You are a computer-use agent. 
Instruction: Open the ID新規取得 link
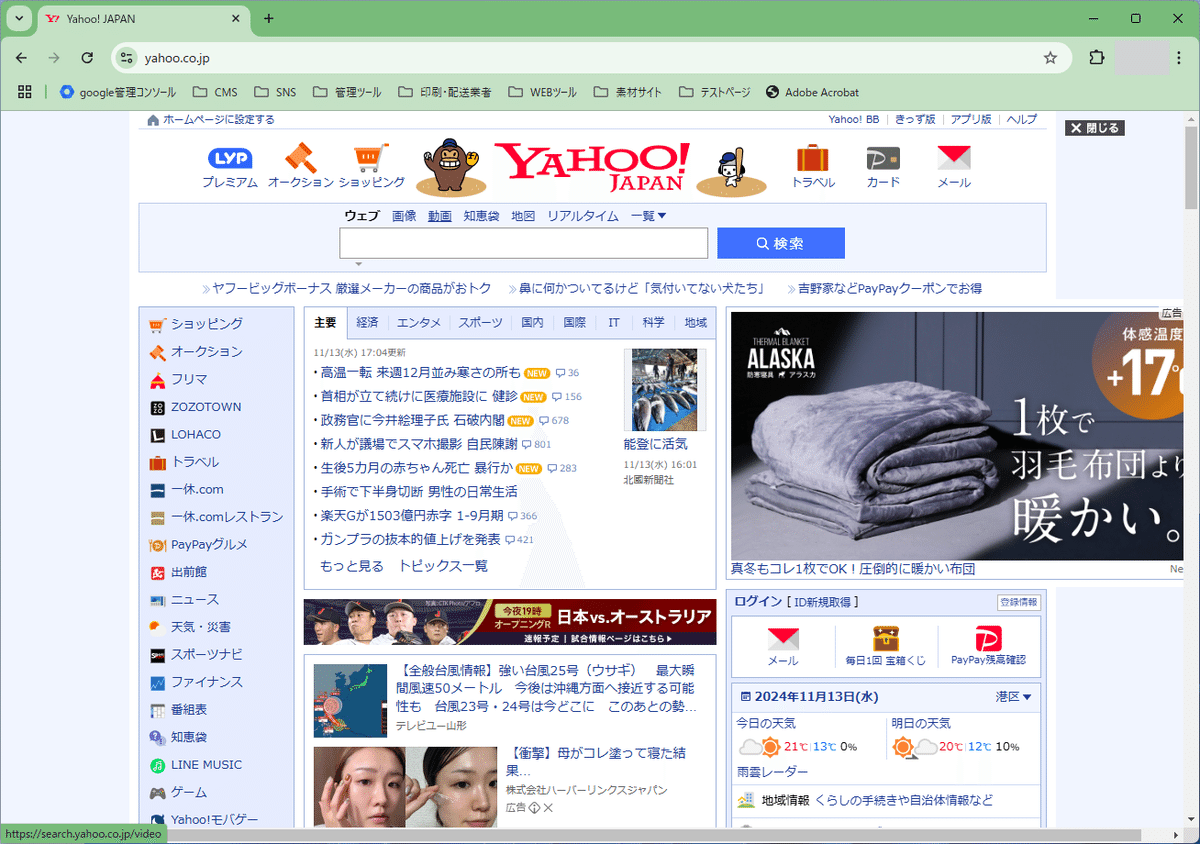coord(822,602)
